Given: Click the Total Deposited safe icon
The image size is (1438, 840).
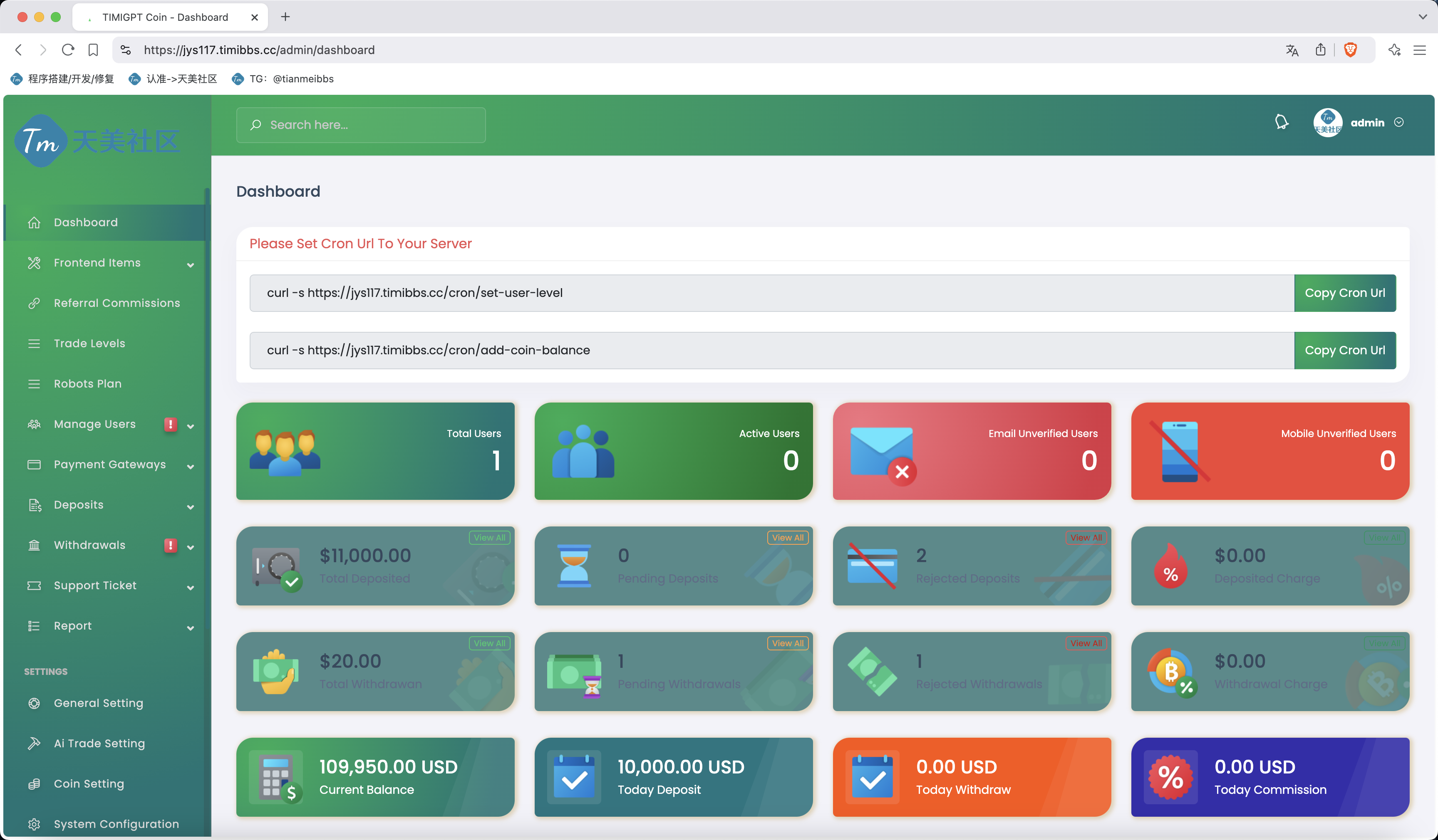Looking at the screenshot, I should click(x=278, y=569).
